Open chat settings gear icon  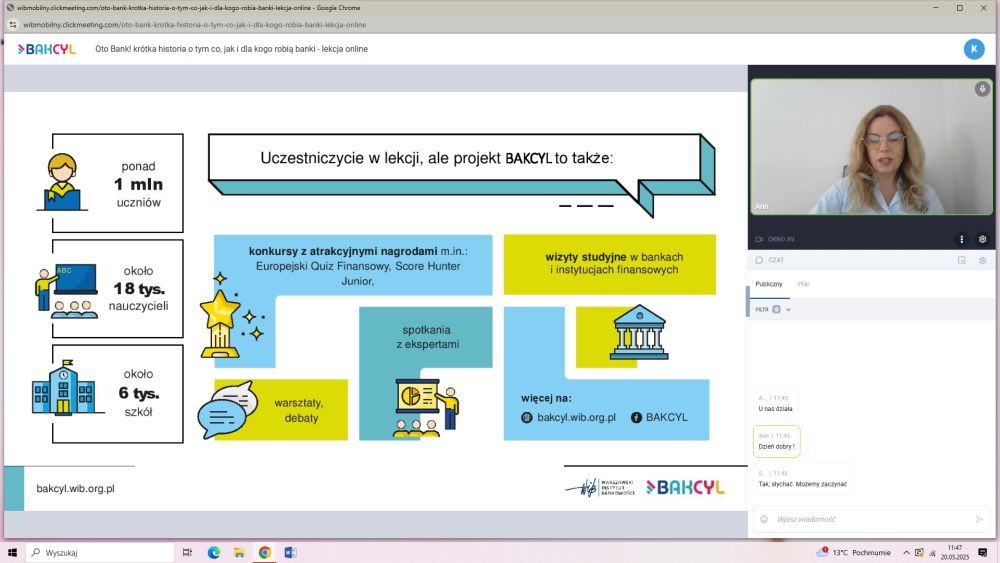coord(982,260)
